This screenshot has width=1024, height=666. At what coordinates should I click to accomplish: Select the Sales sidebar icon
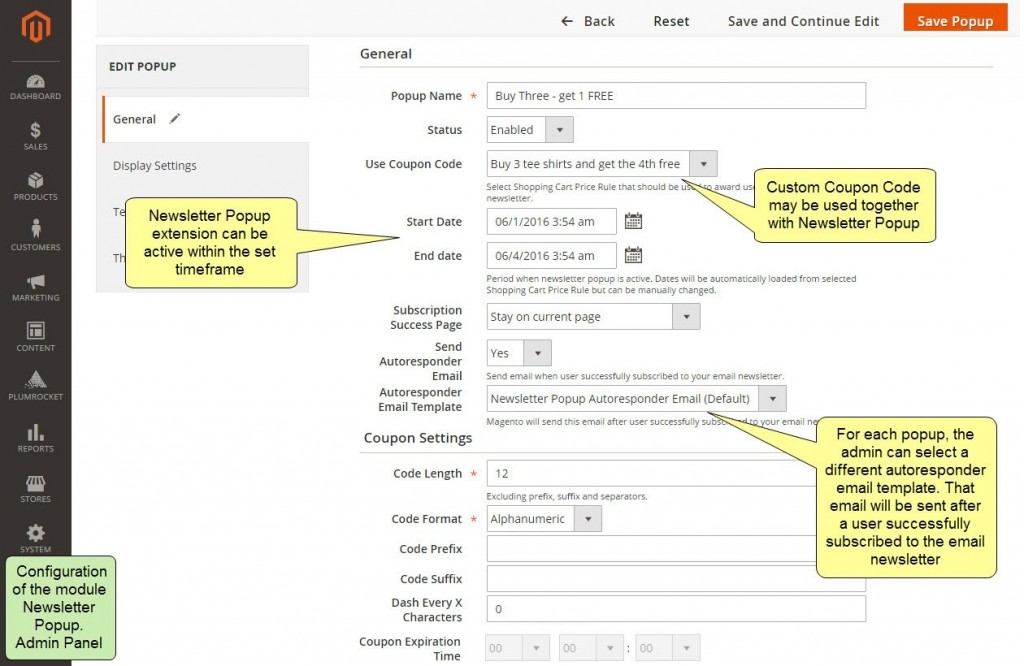[35, 135]
